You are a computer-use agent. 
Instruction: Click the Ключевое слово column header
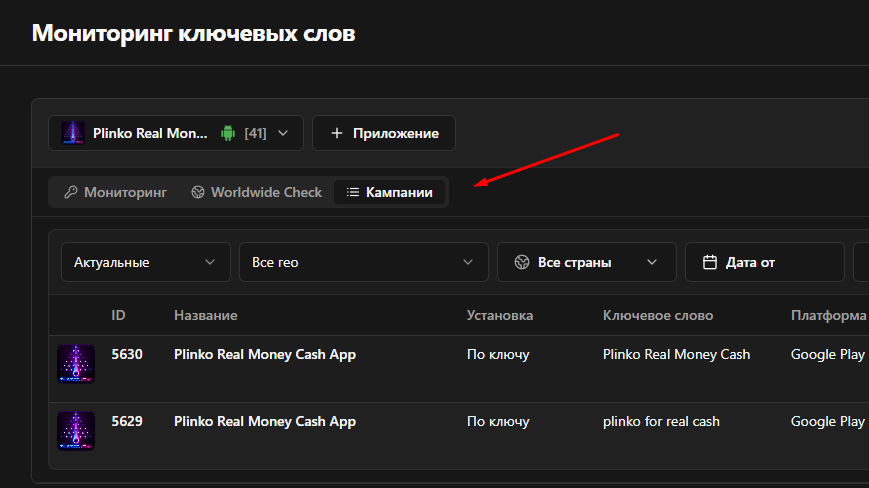(x=658, y=315)
